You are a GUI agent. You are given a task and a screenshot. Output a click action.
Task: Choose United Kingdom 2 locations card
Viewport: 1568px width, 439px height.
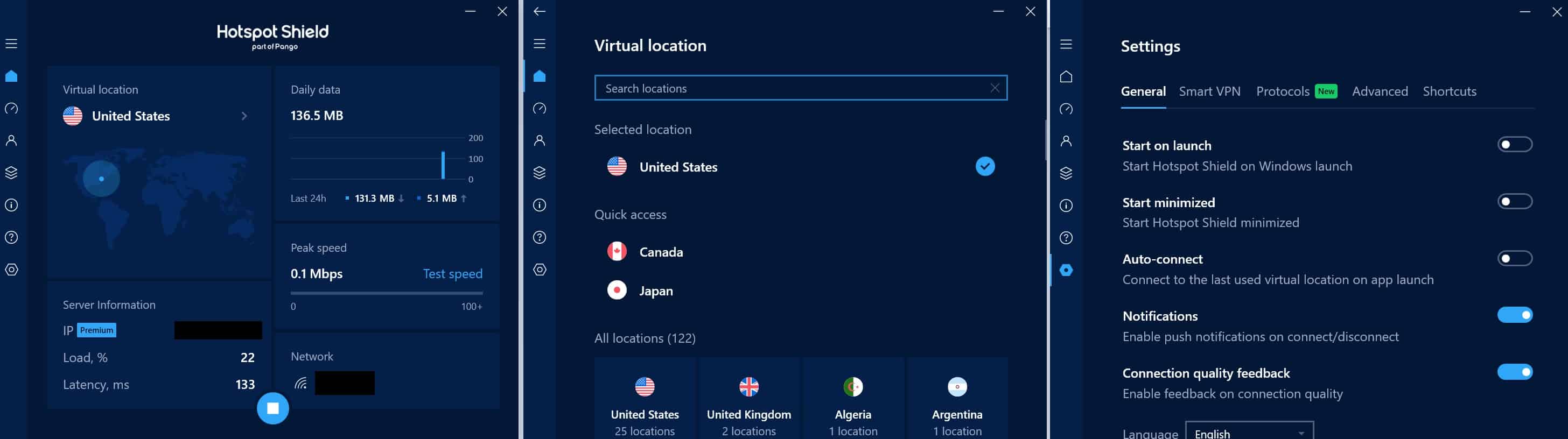tap(748, 399)
